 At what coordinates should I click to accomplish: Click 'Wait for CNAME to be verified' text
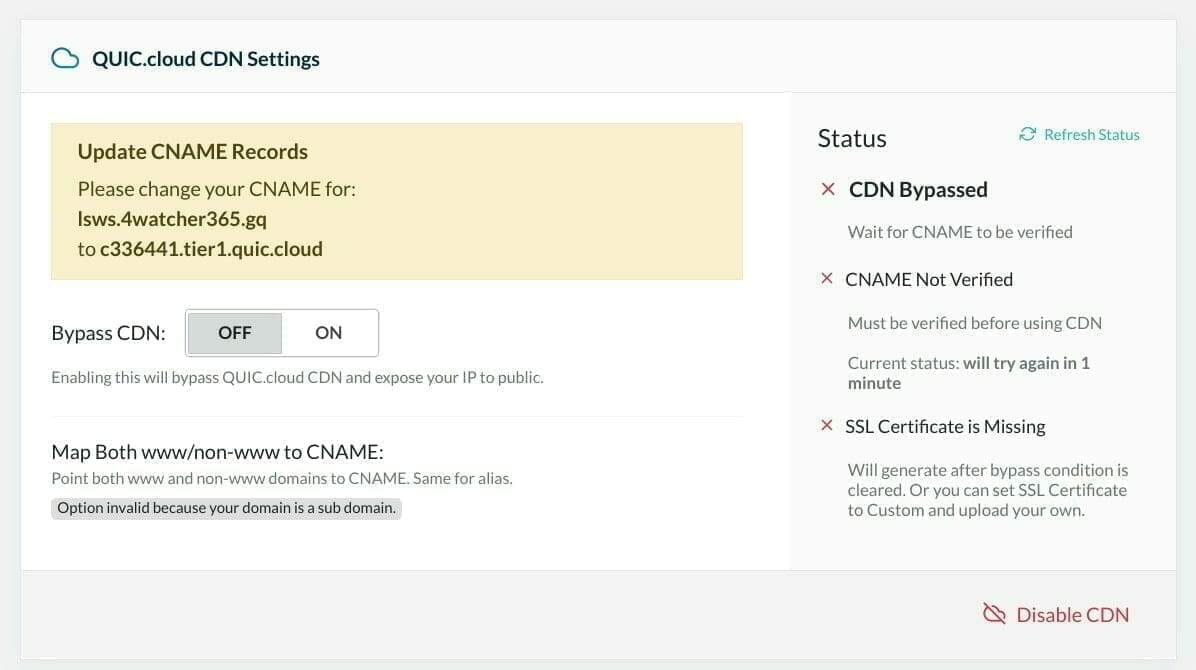(960, 232)
